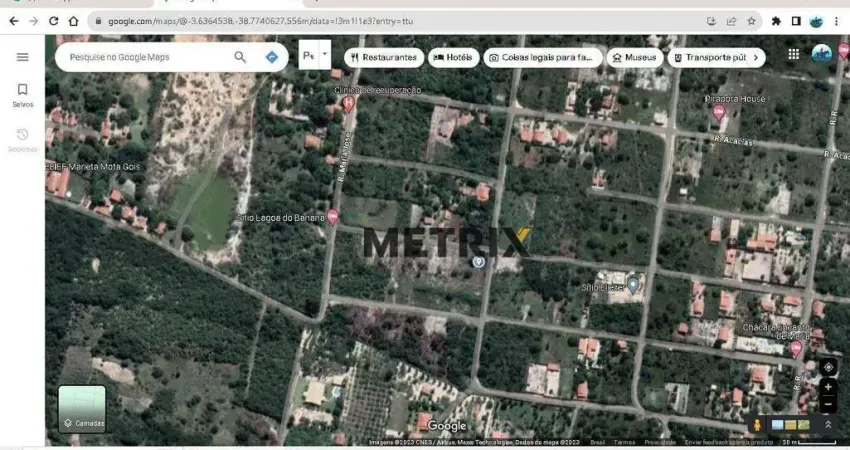Click Enviar feedback sobre o produto
Screen dimensions: 850x450
729,442
